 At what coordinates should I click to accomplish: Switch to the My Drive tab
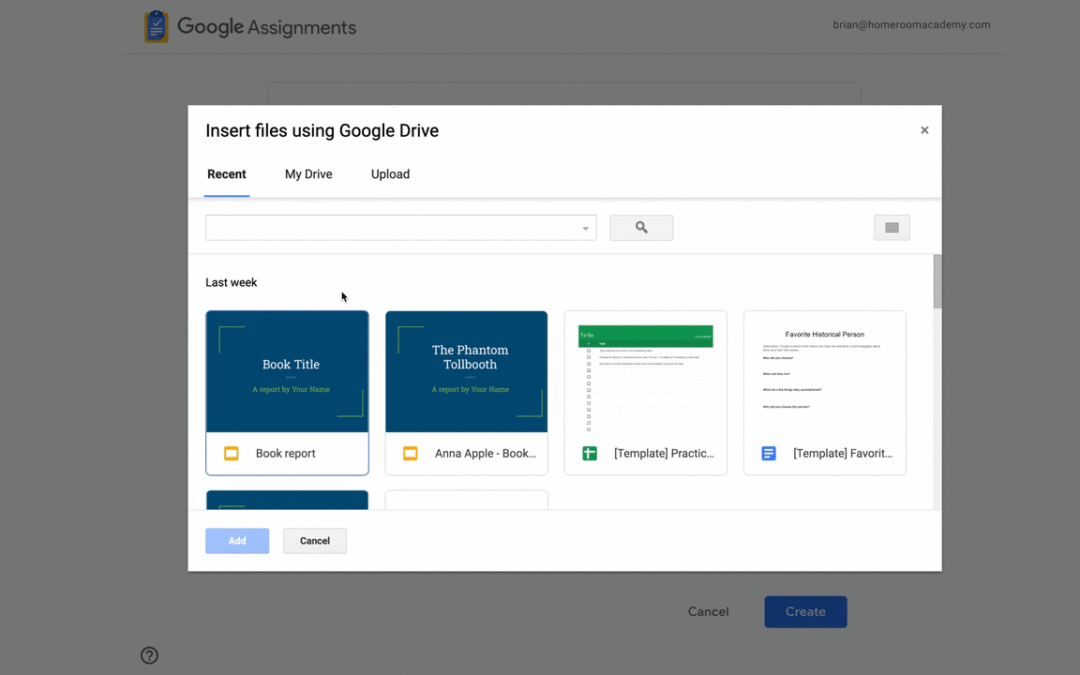(309, 174)
